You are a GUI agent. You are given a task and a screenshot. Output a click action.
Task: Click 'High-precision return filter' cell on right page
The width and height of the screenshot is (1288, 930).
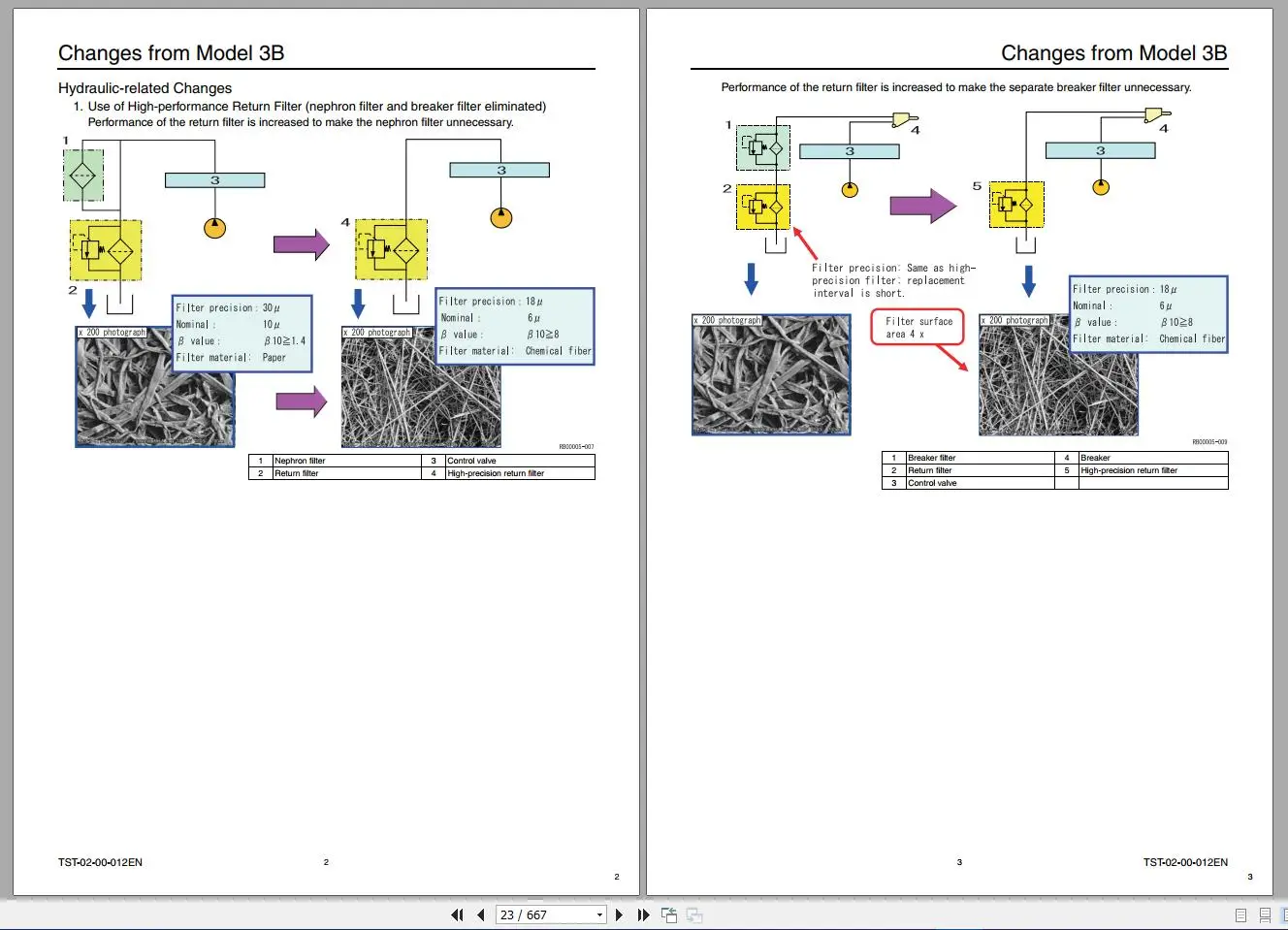[1152, 470]
